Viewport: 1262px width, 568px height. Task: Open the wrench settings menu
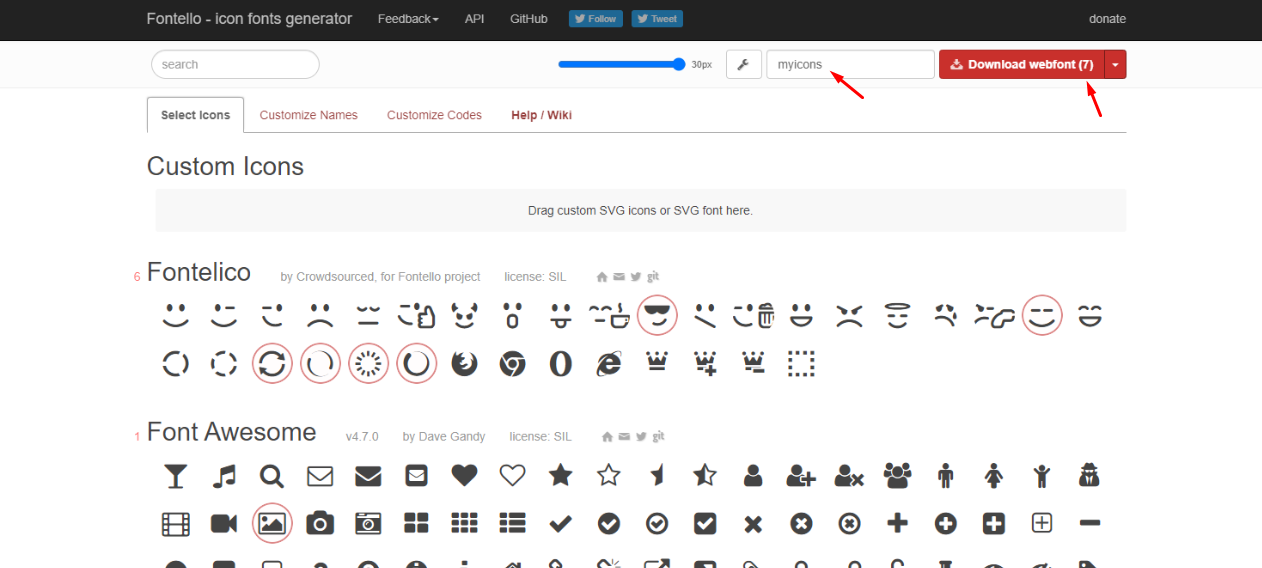tap(743, 65)
